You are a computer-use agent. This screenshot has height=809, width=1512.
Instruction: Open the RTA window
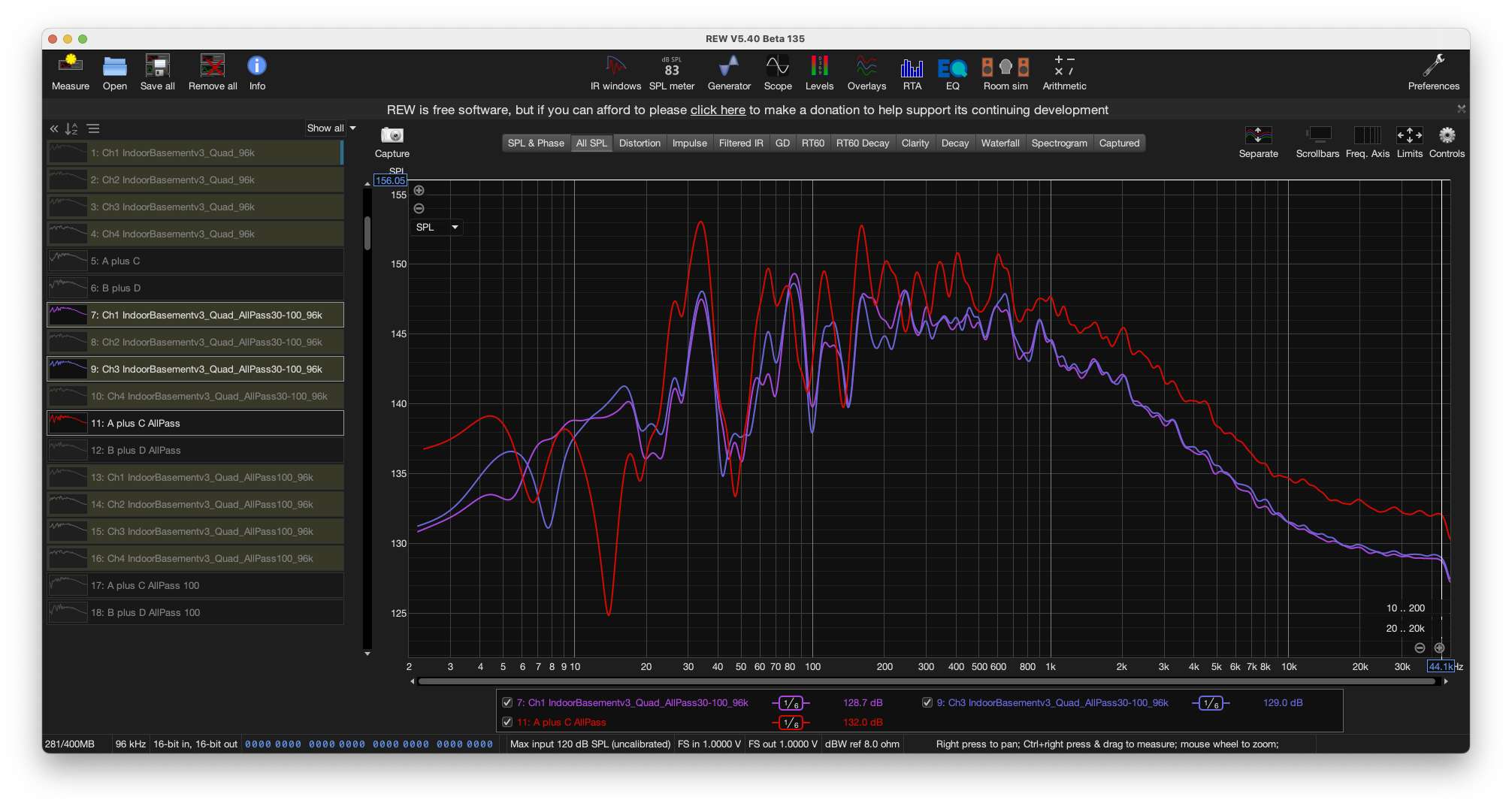[912, 73]
